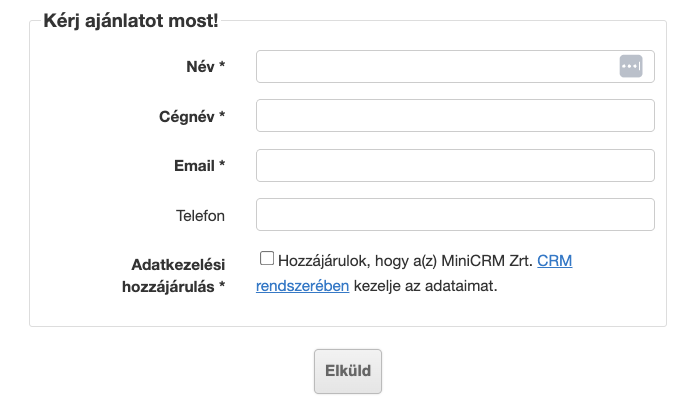Click the 'Telefon' field label

[x=200, y=215]
